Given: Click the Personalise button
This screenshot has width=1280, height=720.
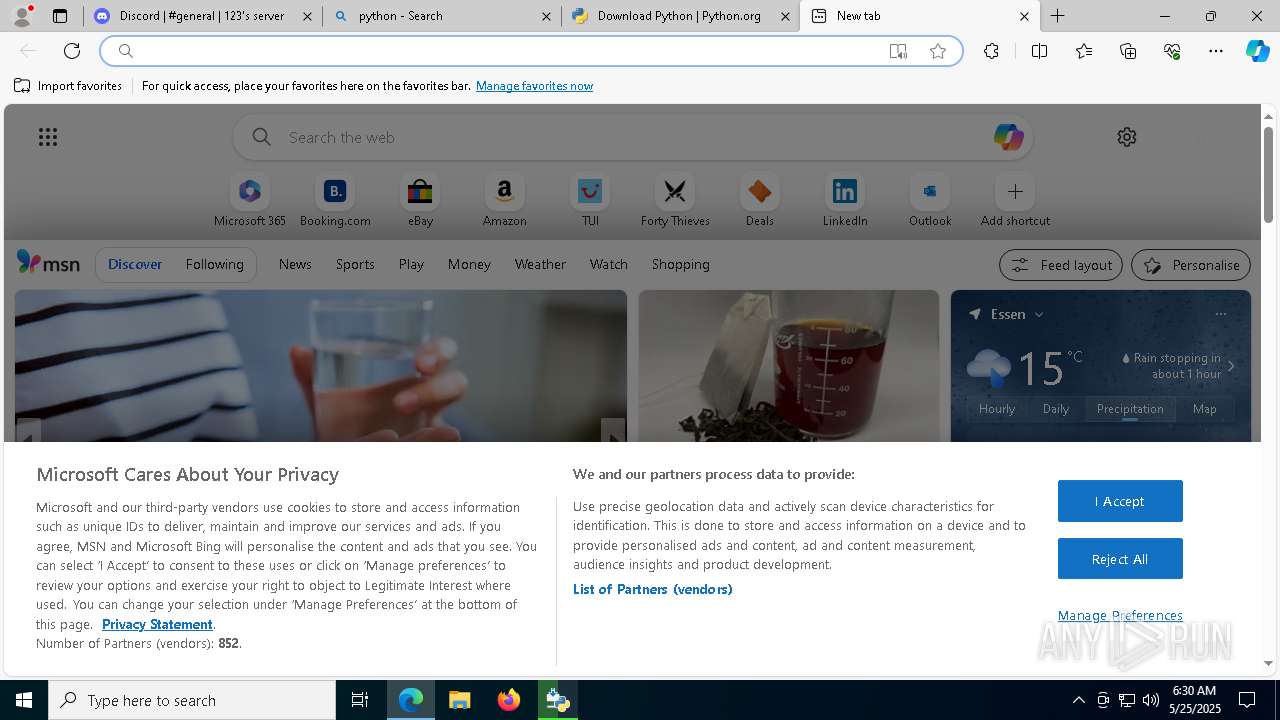Looking at the screenshot, I should point(1191,265).
